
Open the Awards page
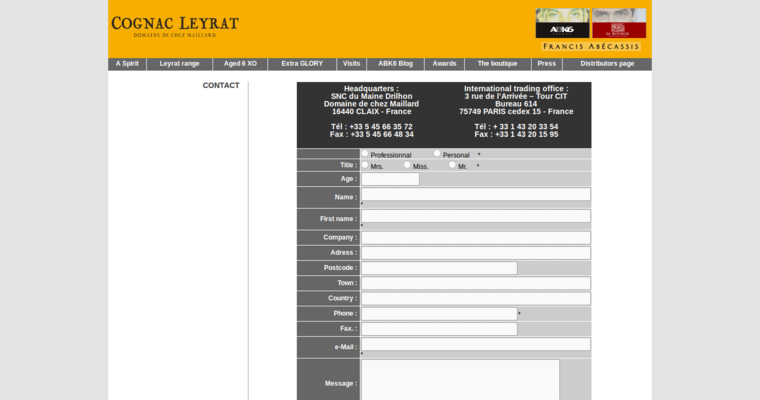(444, 64)
